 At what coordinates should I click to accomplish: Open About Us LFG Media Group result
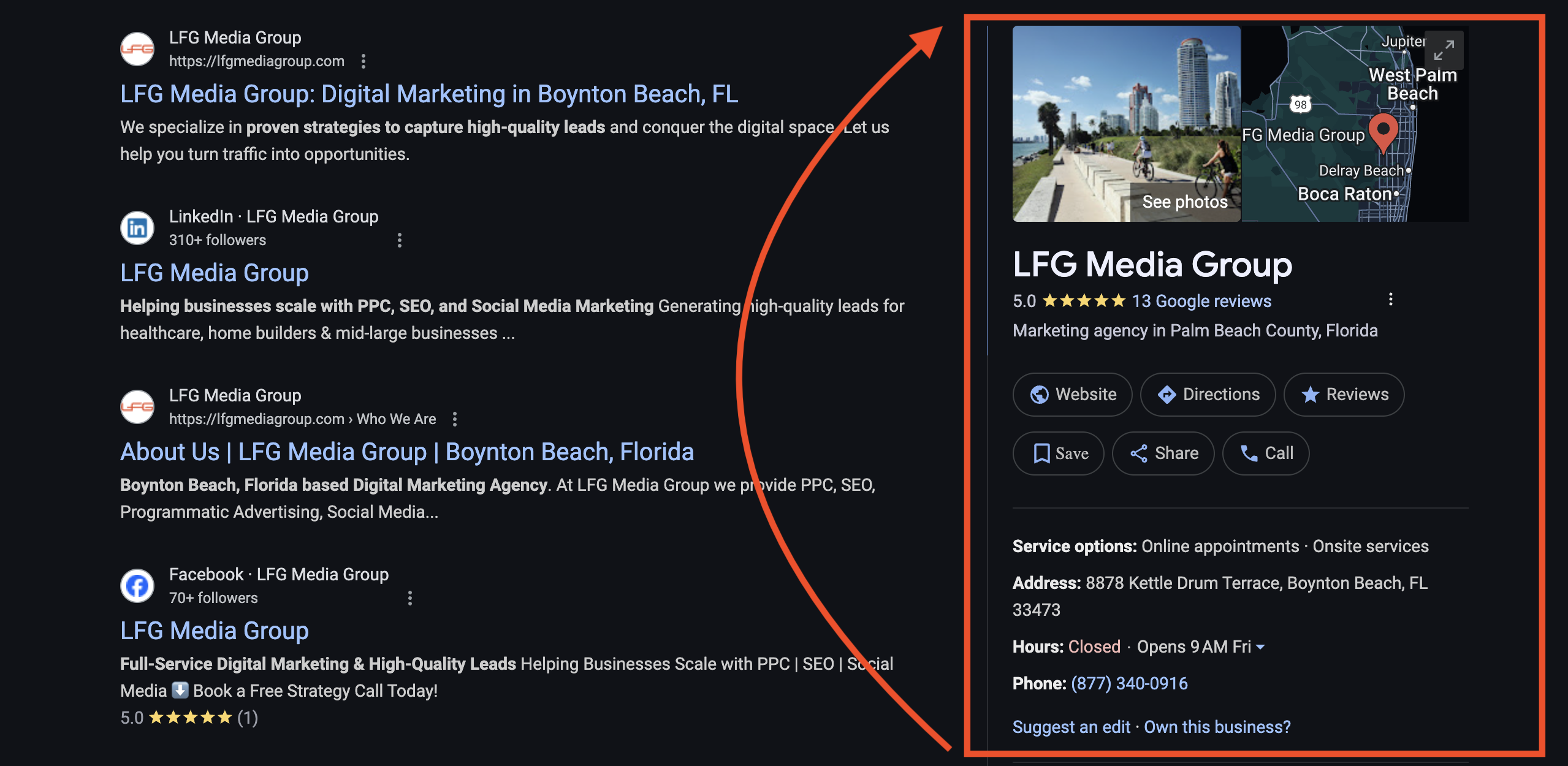407,452
